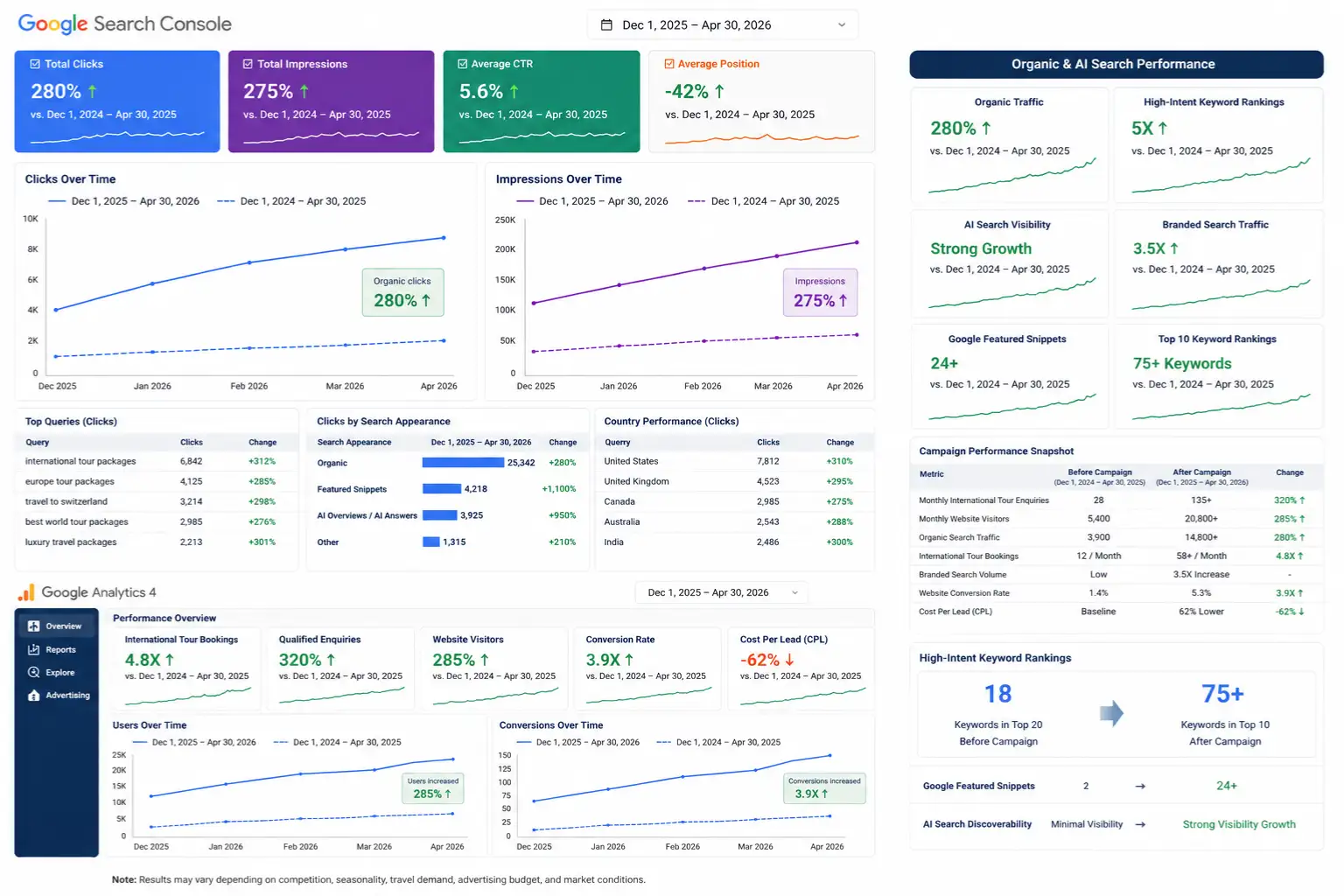Click the AI Overviews / AI Answers bar 3,925

[440, 515]
